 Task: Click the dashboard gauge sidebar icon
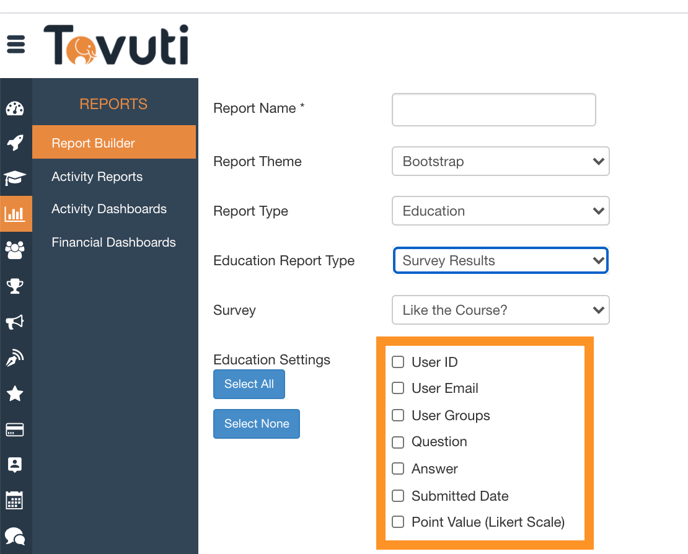15,109
